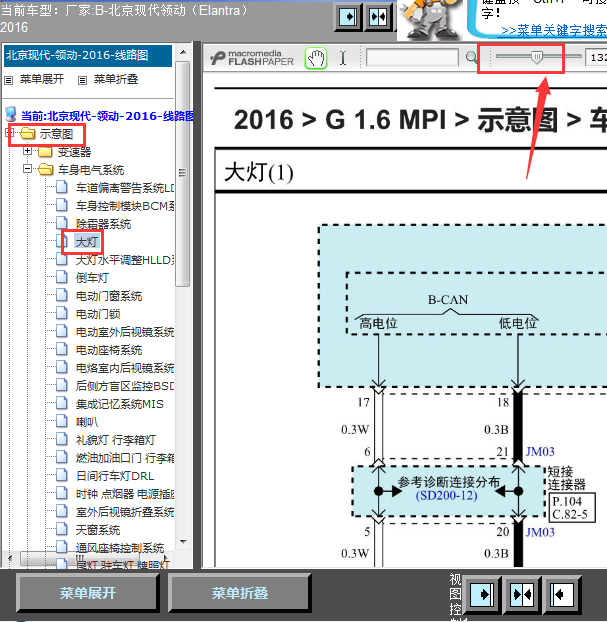Open the 电动座椅系统 document
607x622 pixels.
109,350
